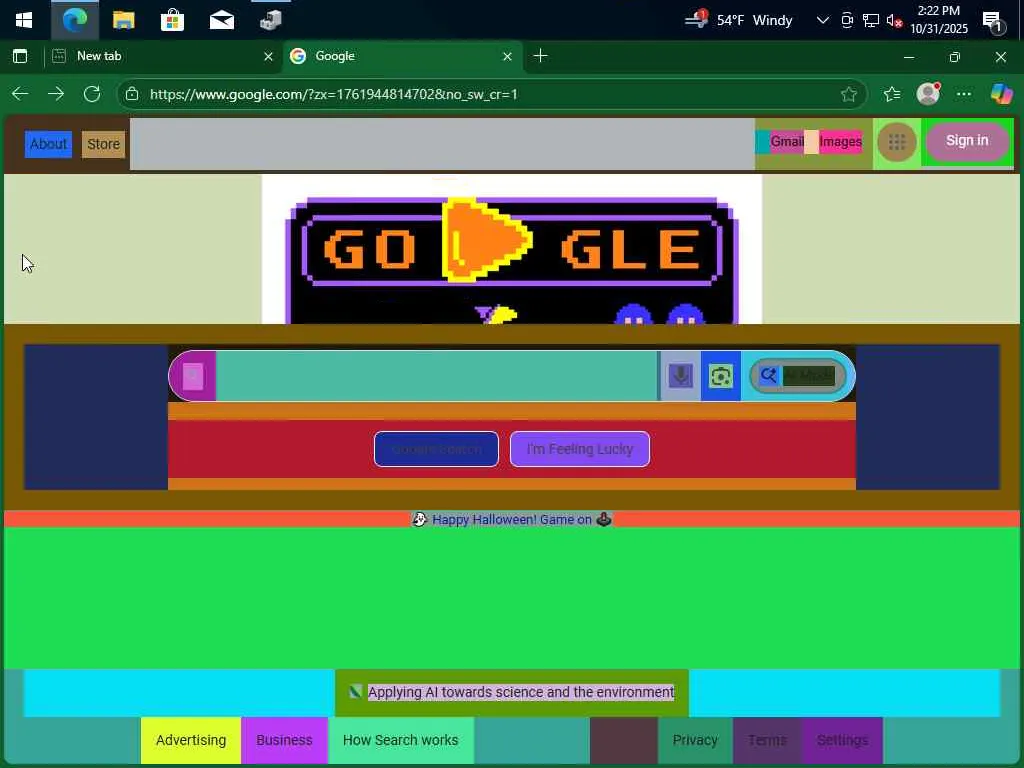Open the installer app in the taskbar
The height and width of the screenshot is (768, 1024).
270,20
